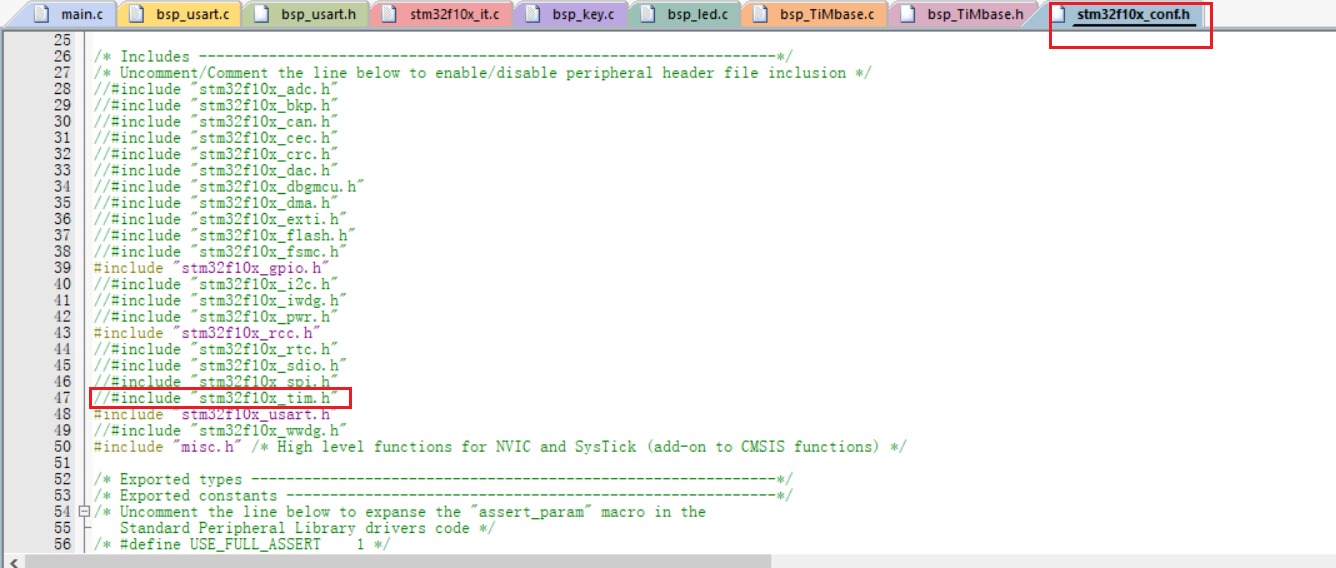The height and width of the screenshot is (568, 1336).
Task: Open the bsp_key.c tab
Action: click(572, 15)
